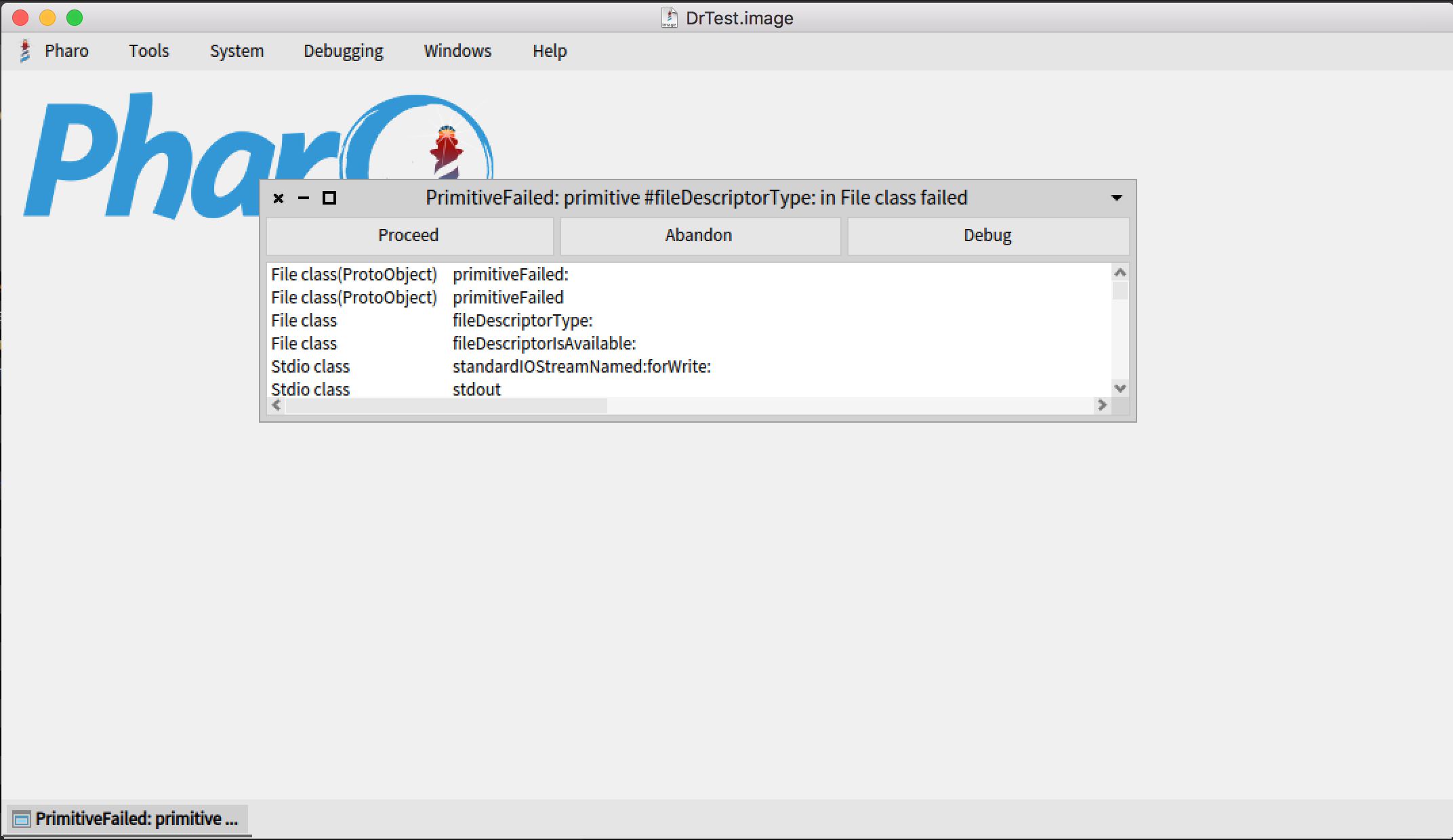Minimize the PrimitiveFailed debugger window
The width and height of the screenshot is (1453, 840).
304,198
